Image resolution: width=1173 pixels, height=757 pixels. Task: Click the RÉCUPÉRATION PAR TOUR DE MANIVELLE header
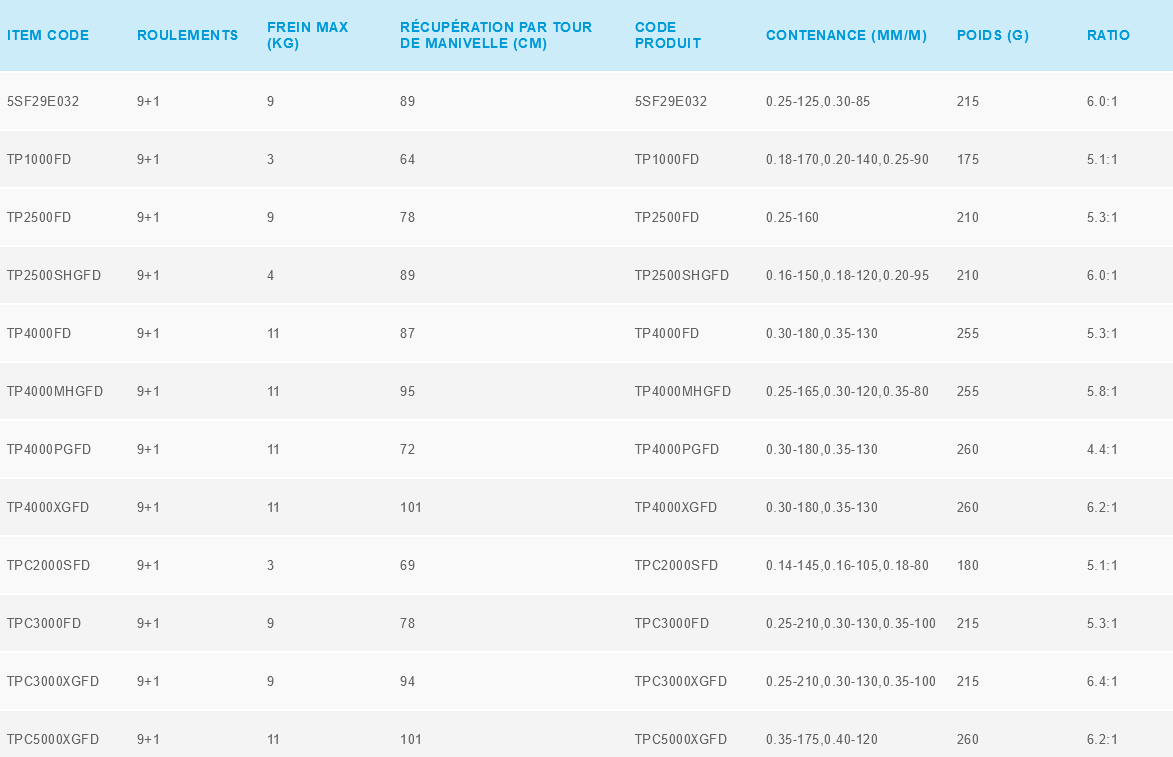tap(495, 35)
